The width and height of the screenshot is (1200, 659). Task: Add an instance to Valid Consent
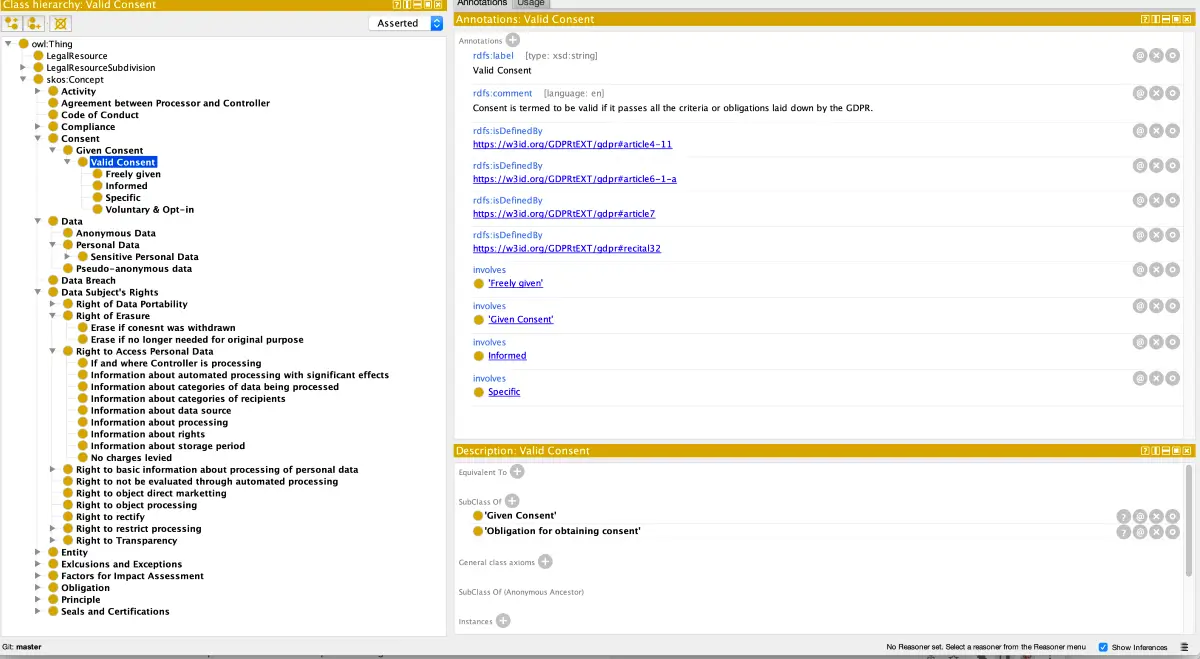click(x=503, y=621)
